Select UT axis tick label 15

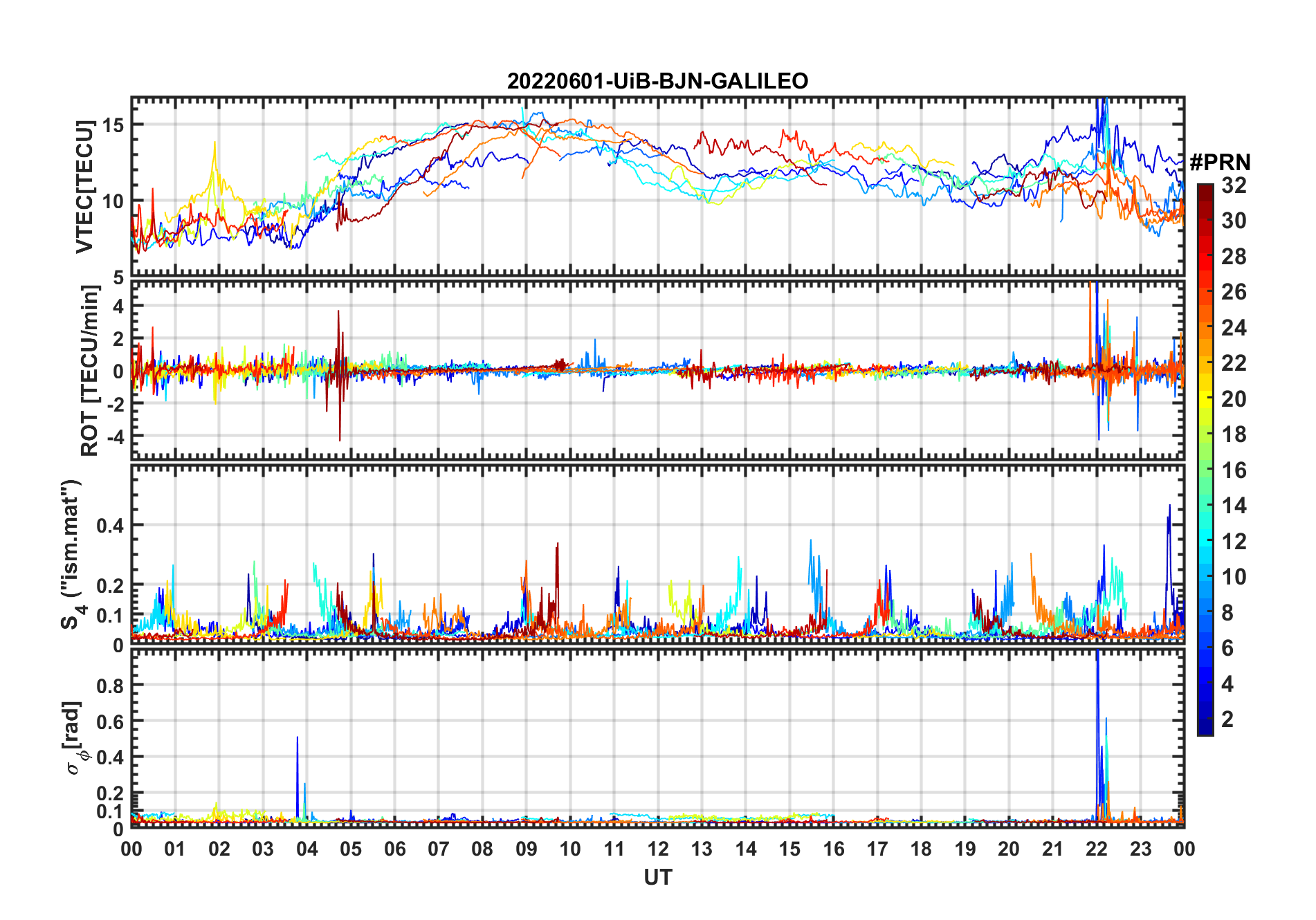coord(789,849)
